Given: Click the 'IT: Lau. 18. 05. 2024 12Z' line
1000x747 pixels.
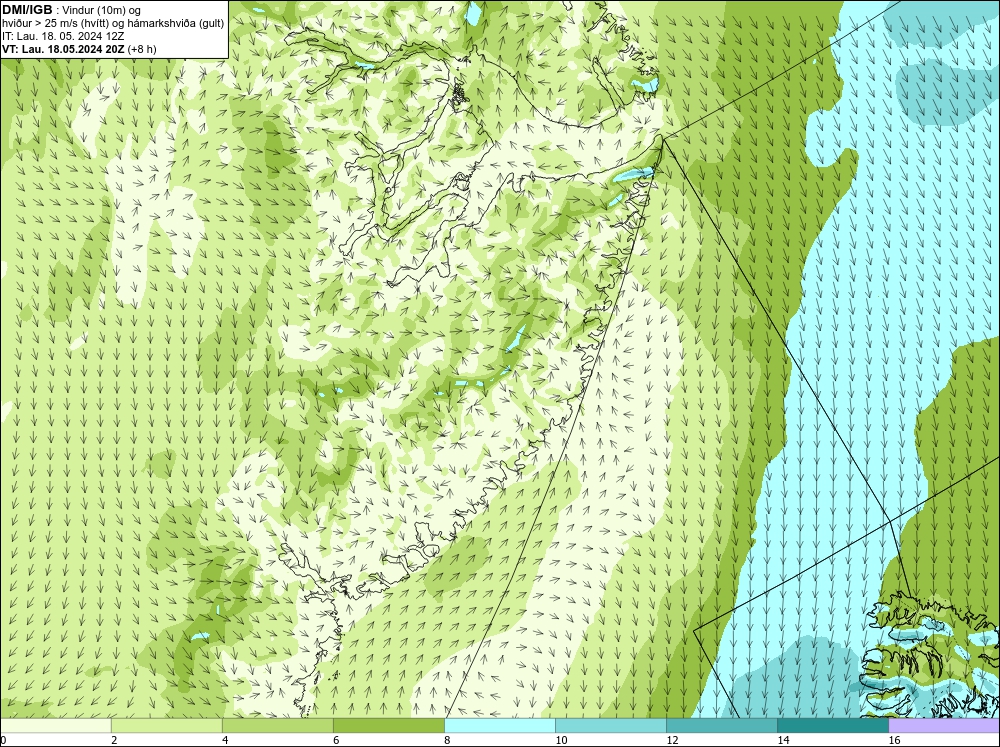Looking at the screenshot, I should 63,36.
